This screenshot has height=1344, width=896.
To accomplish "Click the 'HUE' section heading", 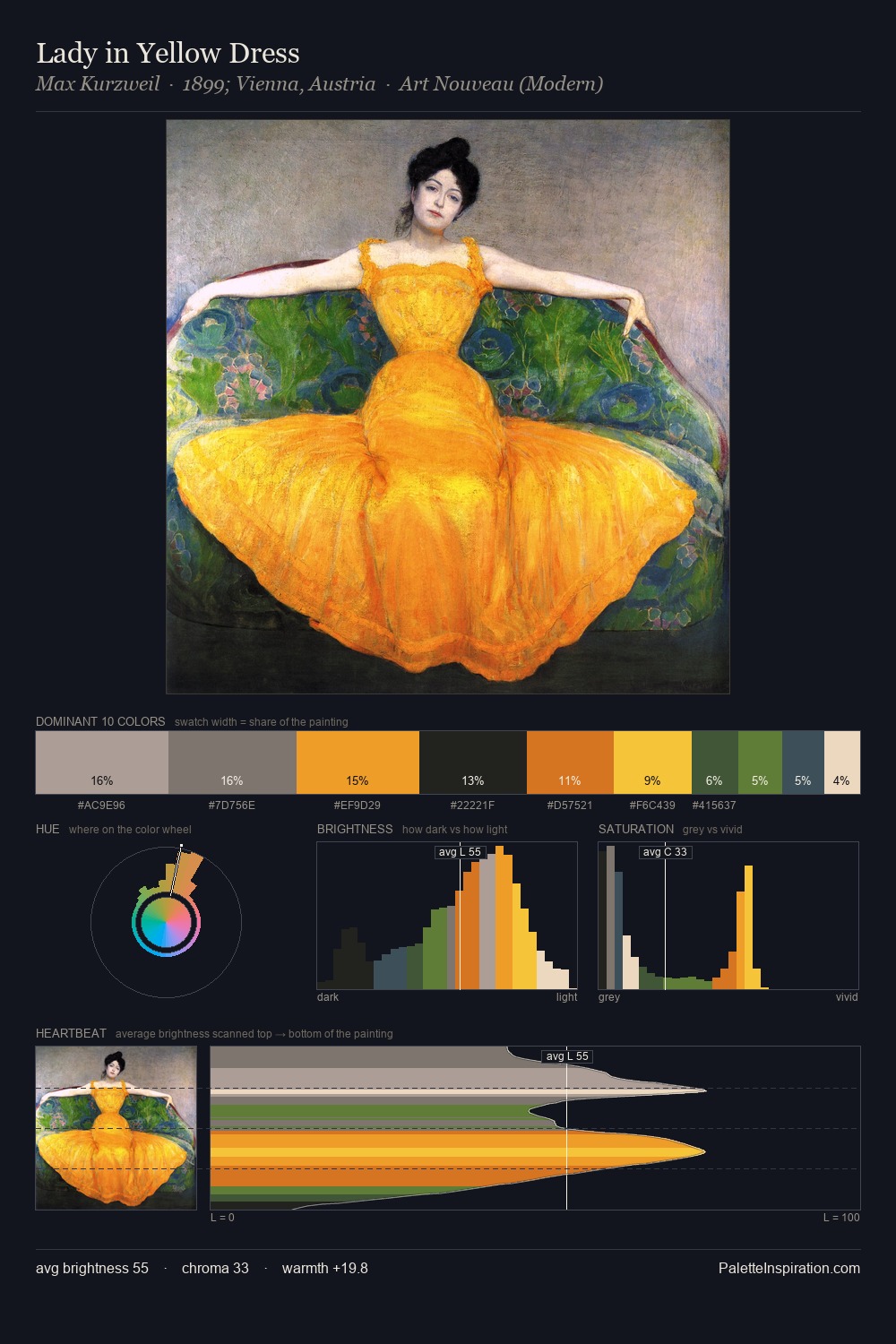I will [x=47, y=829].
